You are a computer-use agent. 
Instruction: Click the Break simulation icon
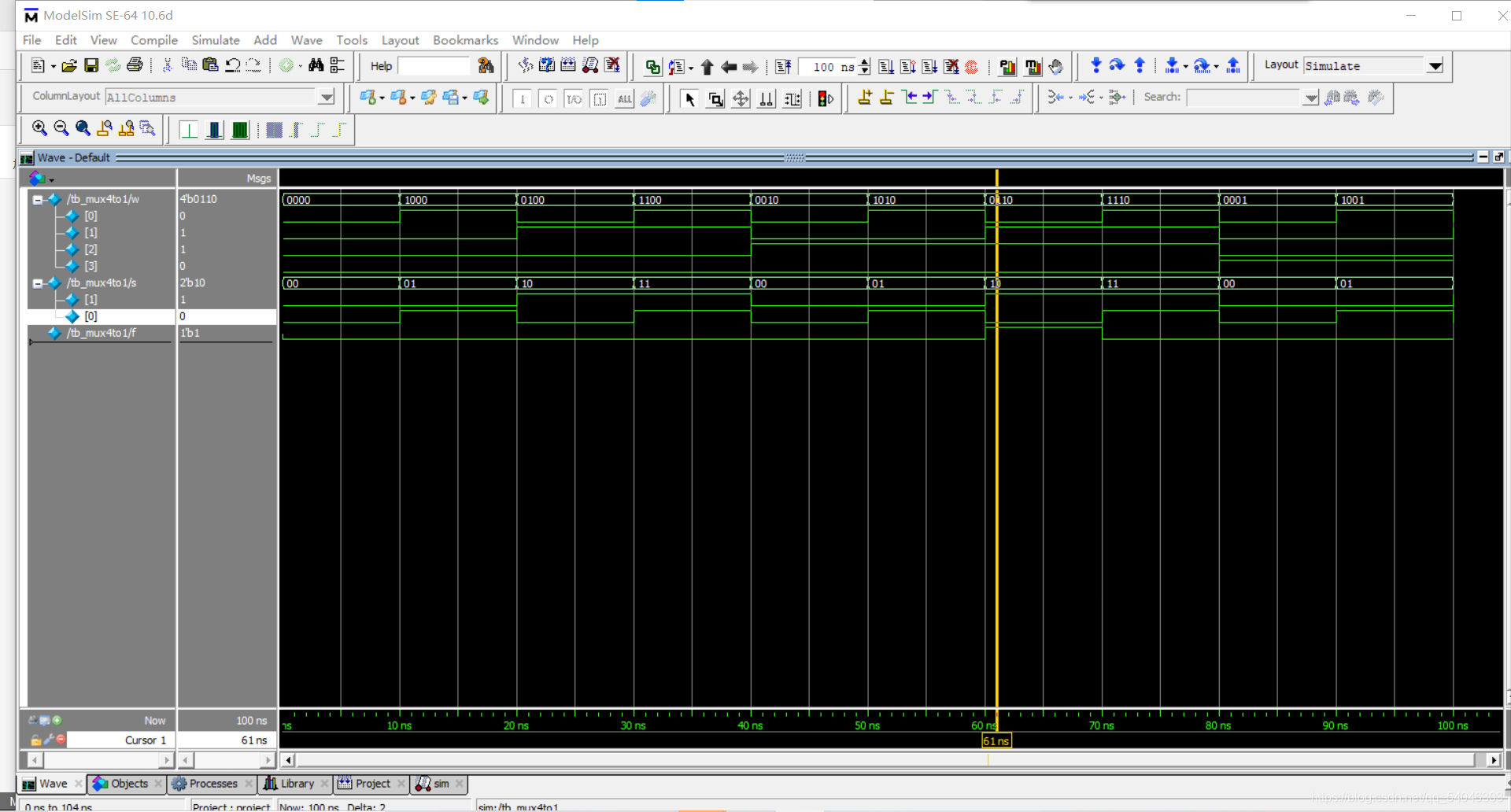[951, 67]
